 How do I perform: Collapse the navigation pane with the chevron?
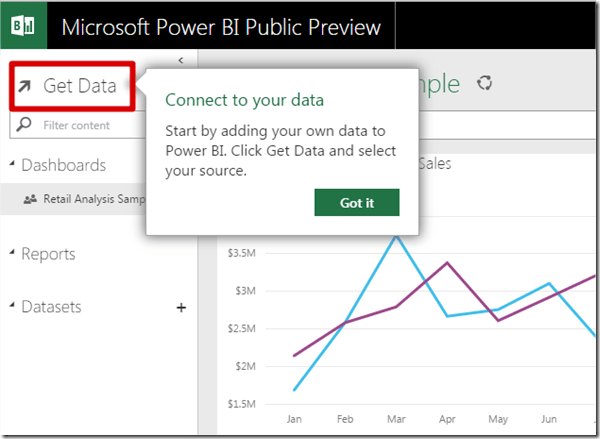point(180,61)
